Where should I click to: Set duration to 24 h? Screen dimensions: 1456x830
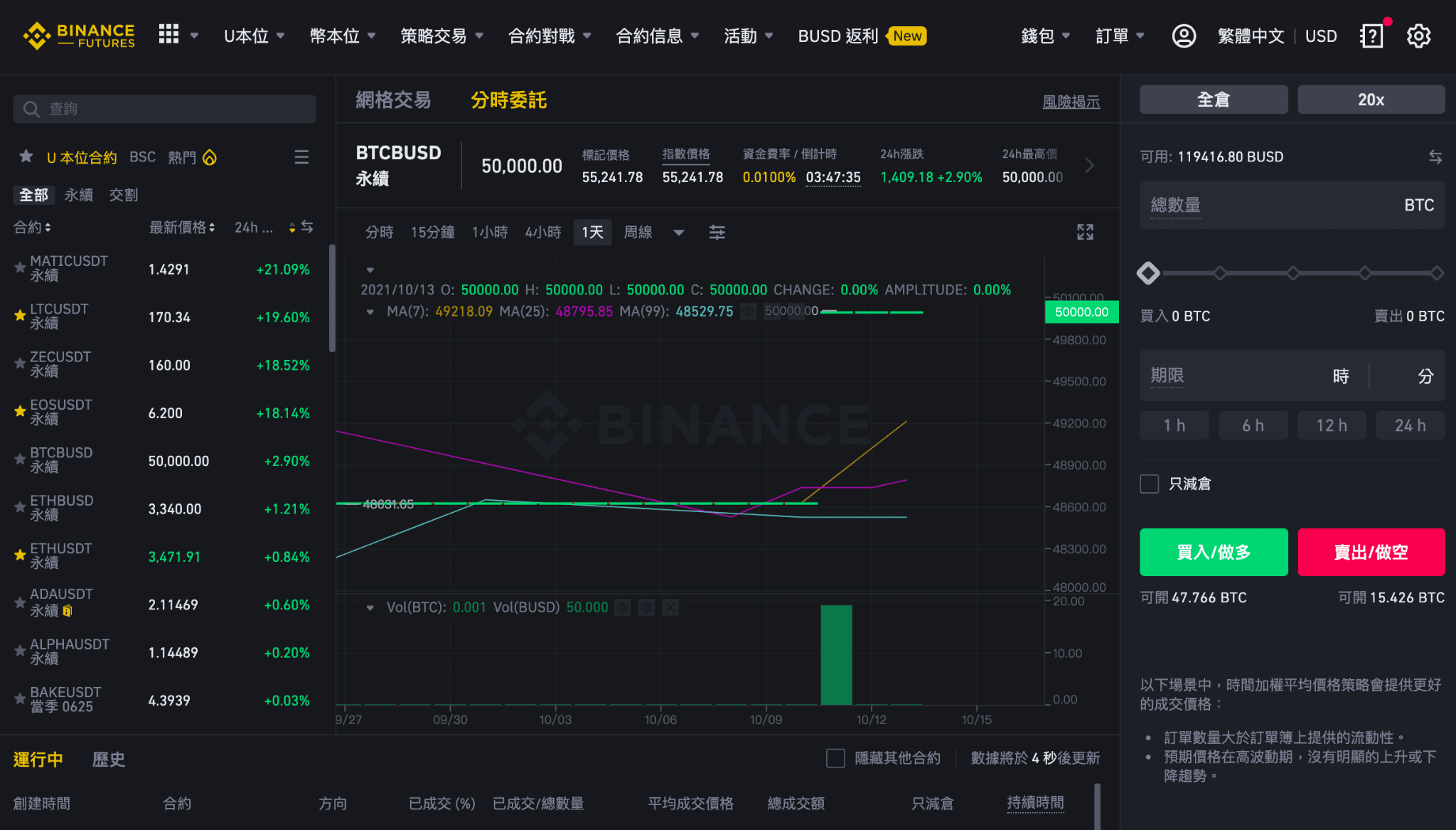click(1410, 425)
